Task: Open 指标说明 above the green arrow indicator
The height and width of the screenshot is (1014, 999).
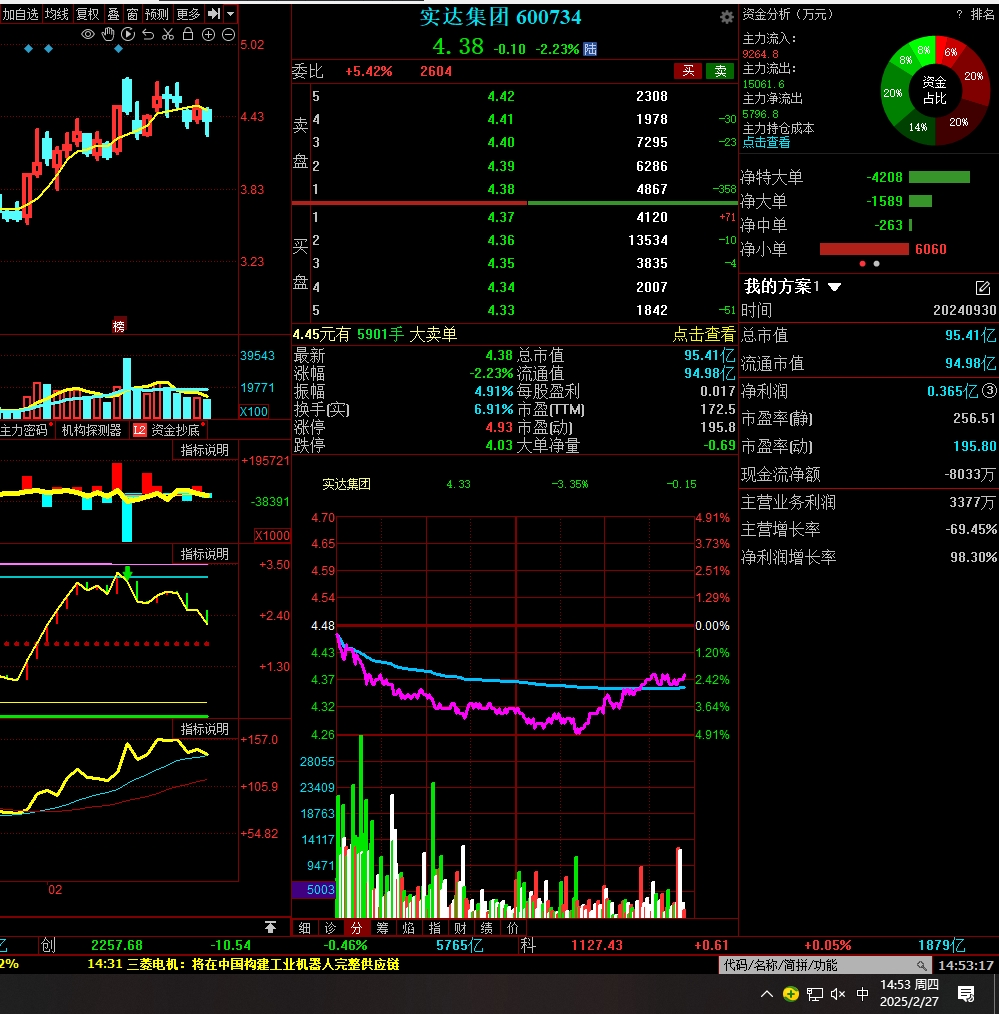Action: tap(204, 554)
